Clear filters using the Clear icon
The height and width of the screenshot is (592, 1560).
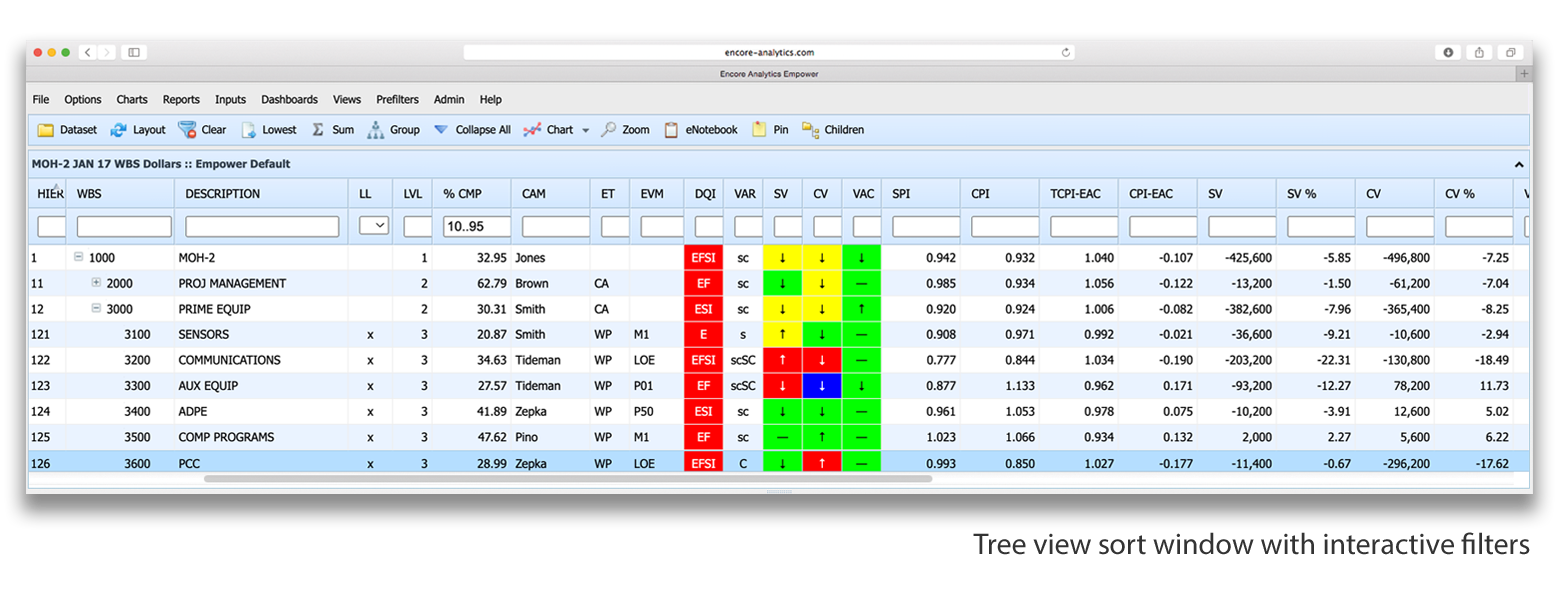point(187,130)
